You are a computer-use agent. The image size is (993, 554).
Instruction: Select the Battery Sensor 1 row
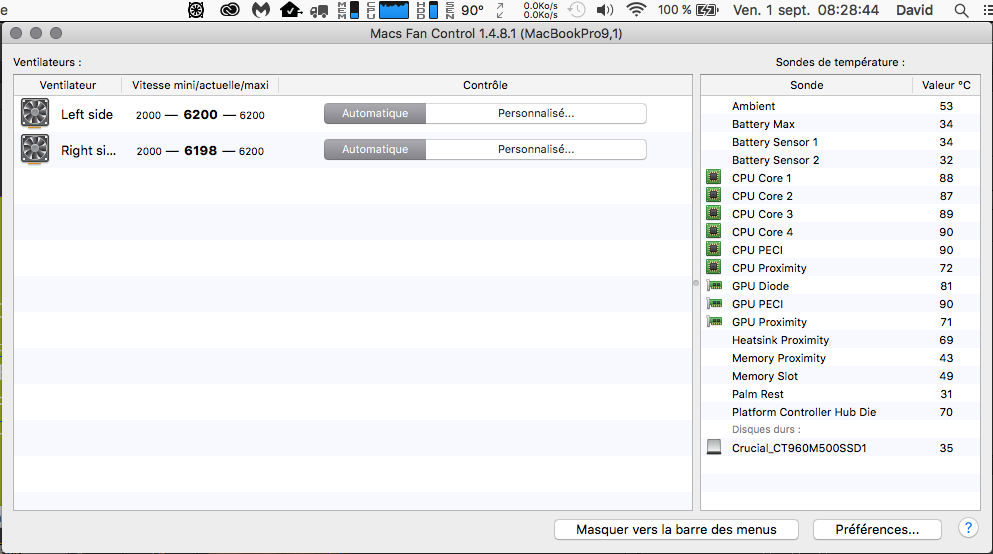click(840, 142)
